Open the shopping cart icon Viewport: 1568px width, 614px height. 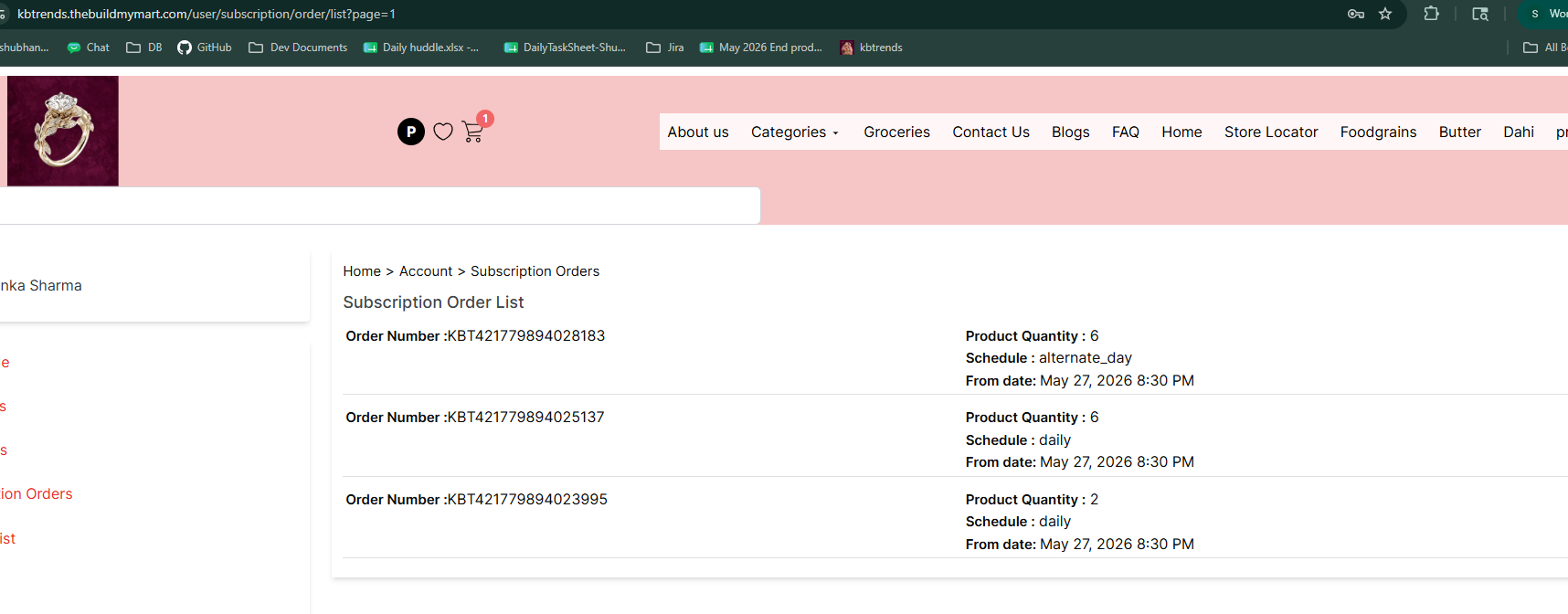(x=472, y=132)
